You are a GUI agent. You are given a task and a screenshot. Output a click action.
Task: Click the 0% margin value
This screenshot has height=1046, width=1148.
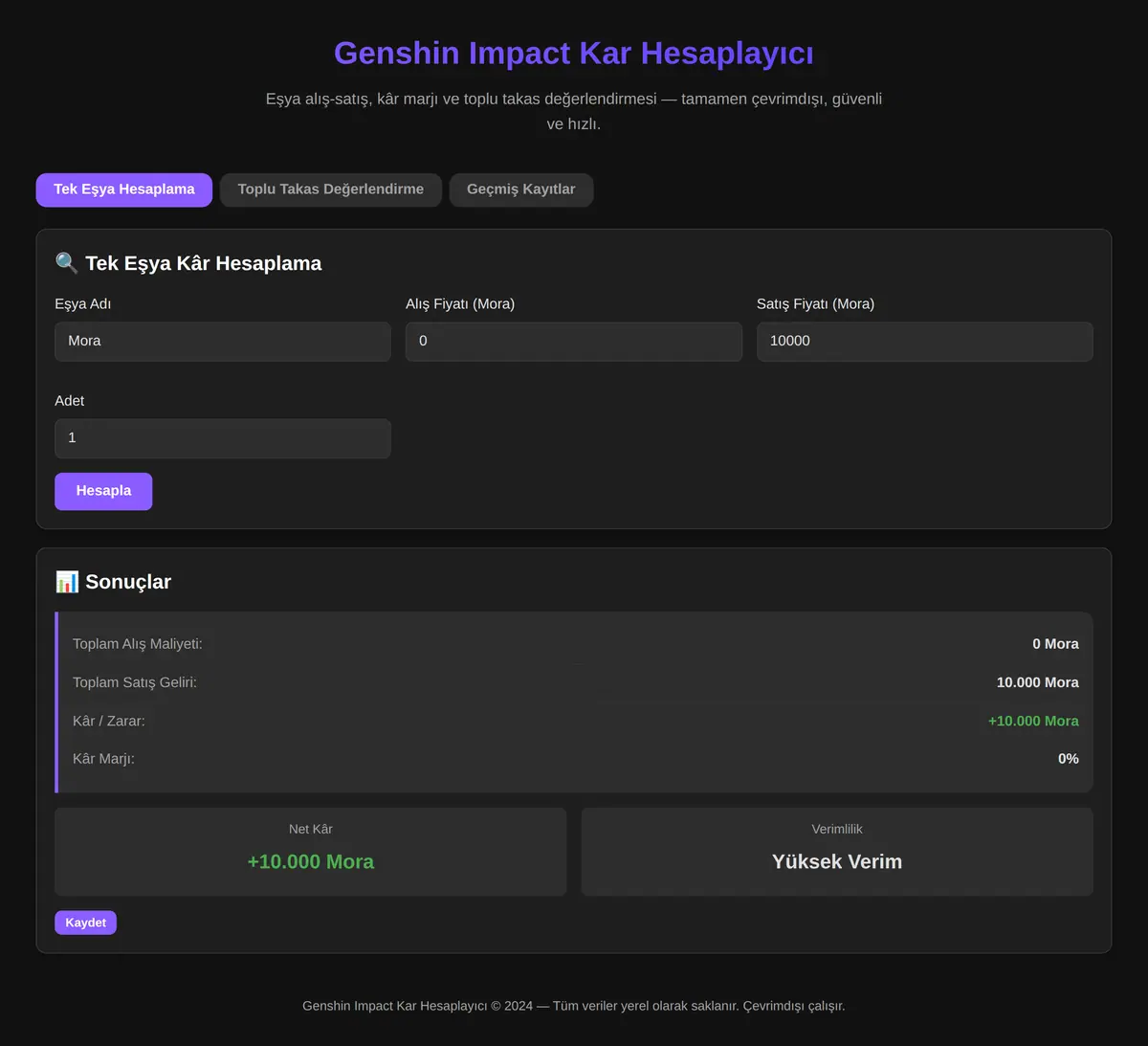(x=1069, y=759)
